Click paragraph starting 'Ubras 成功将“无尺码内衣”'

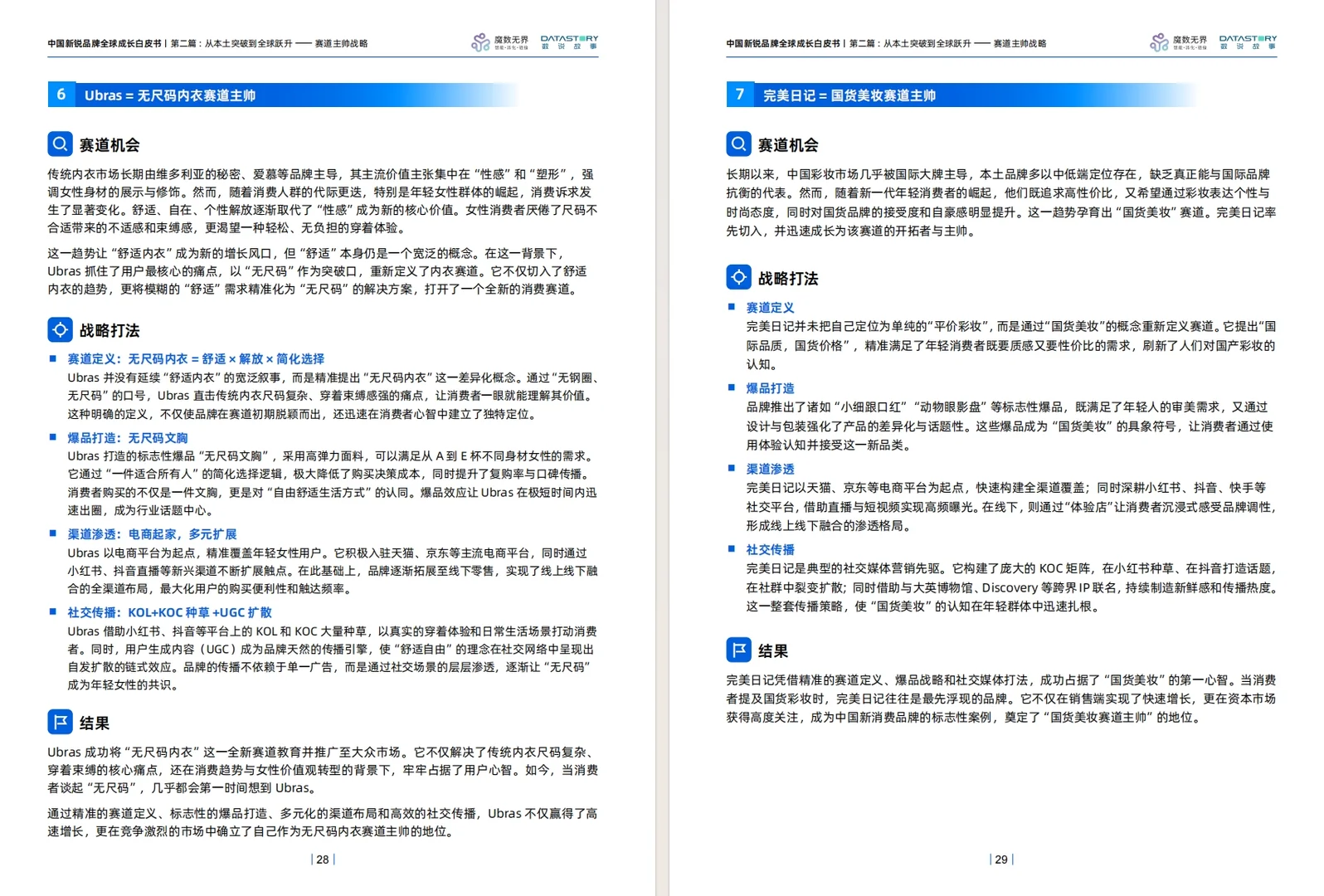tap(323, 770)
